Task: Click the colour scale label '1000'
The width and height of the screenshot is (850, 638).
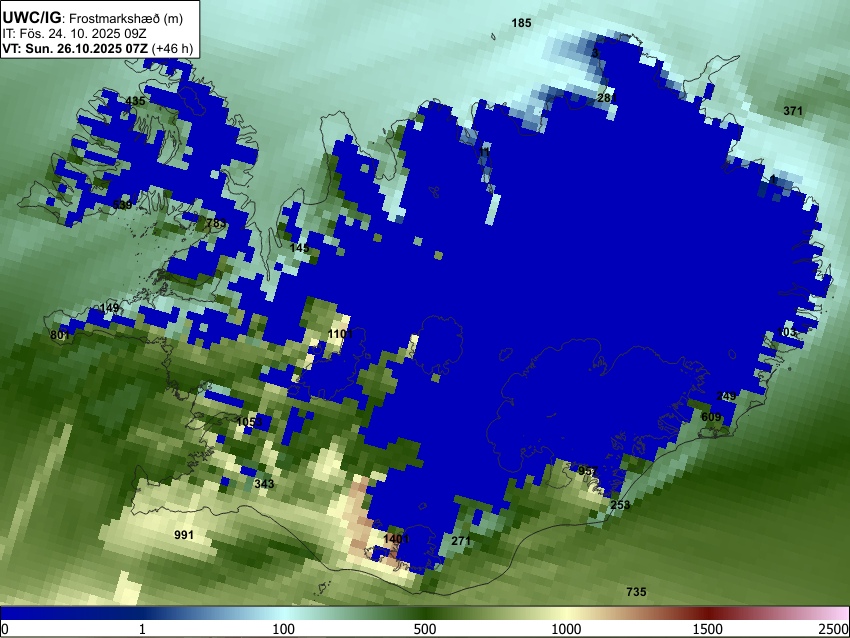Action: point(566,629)
